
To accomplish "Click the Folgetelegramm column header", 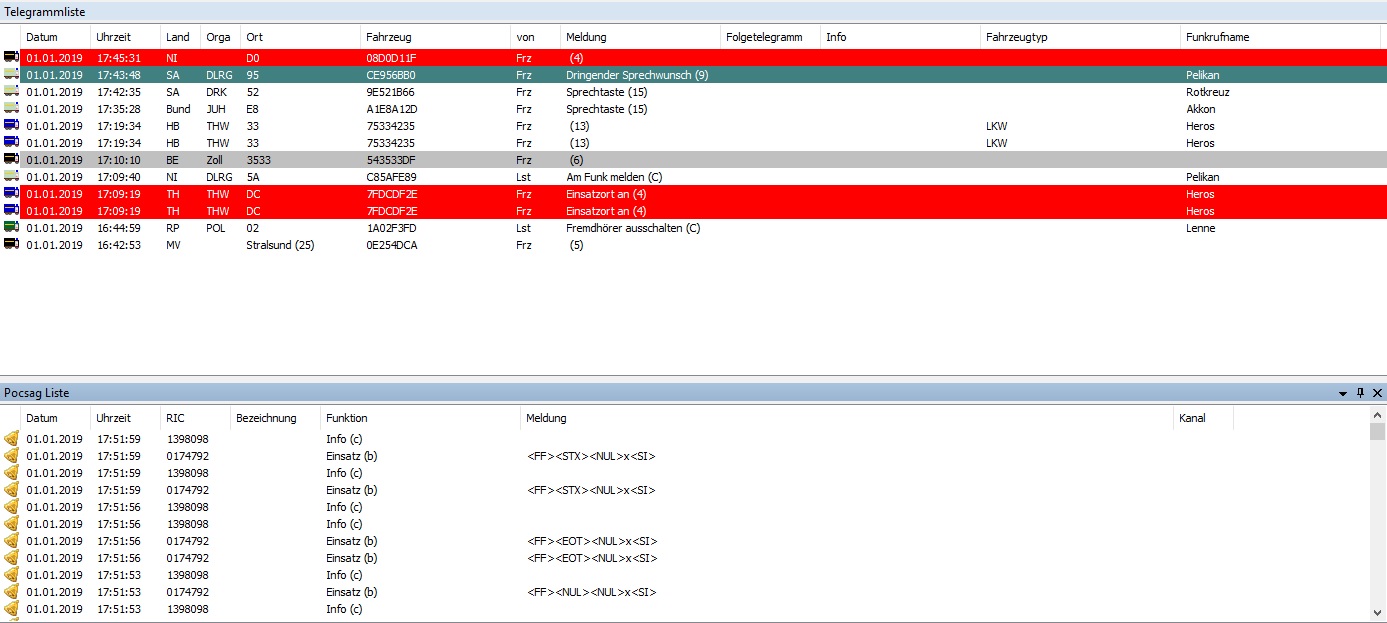I will point(764,37).
